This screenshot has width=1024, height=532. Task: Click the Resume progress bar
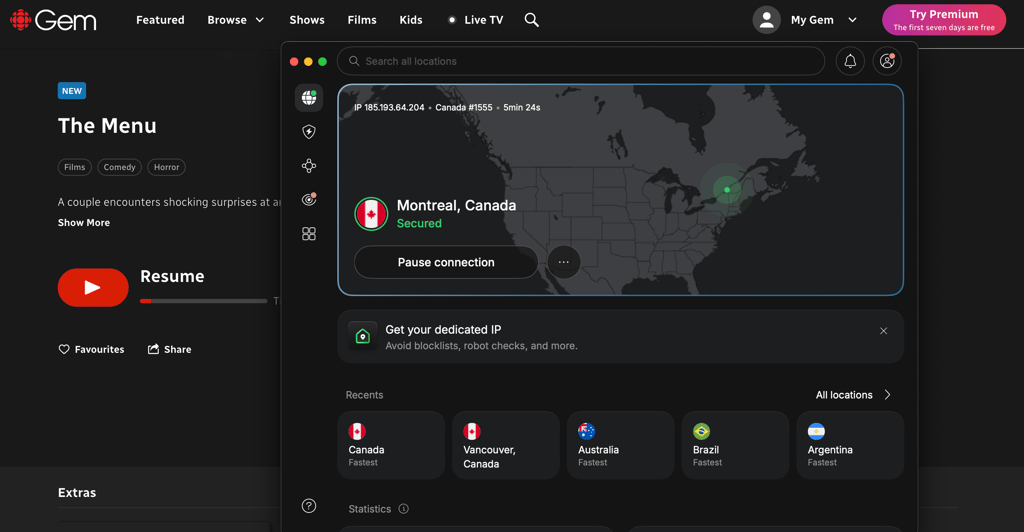coord(204,301)
